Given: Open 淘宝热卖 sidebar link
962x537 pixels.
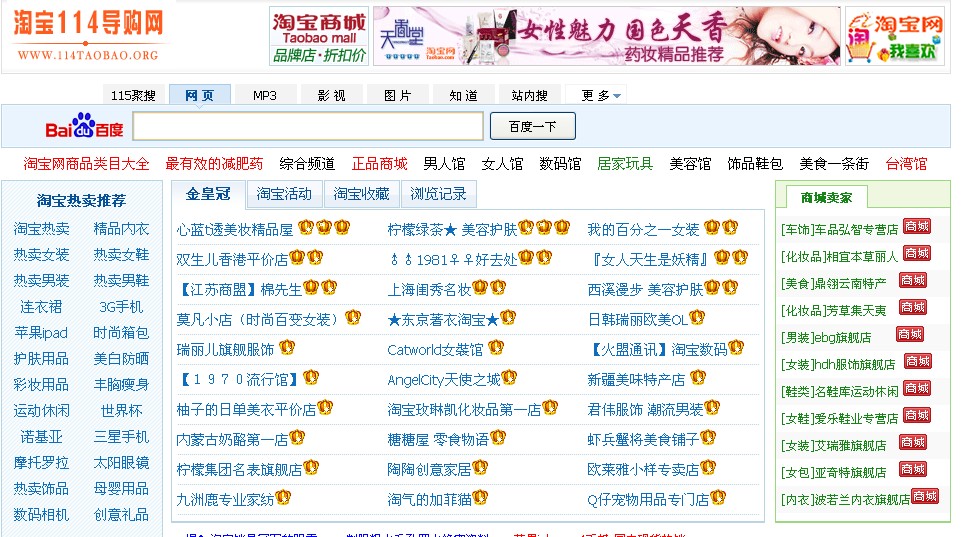Looking at the screenshot, I should pyautogui.click(x=42, y=229).
